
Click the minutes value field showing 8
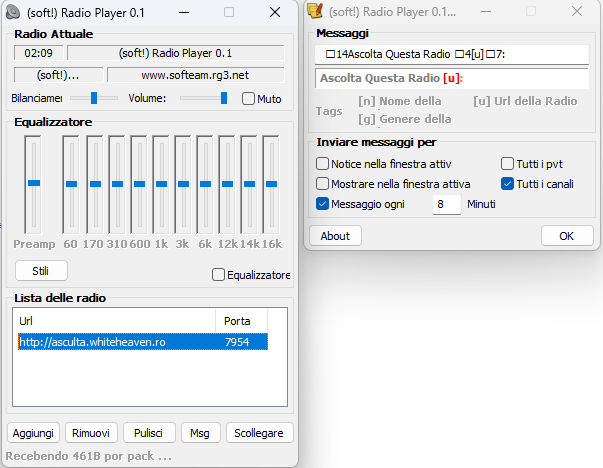coord(446,204)
